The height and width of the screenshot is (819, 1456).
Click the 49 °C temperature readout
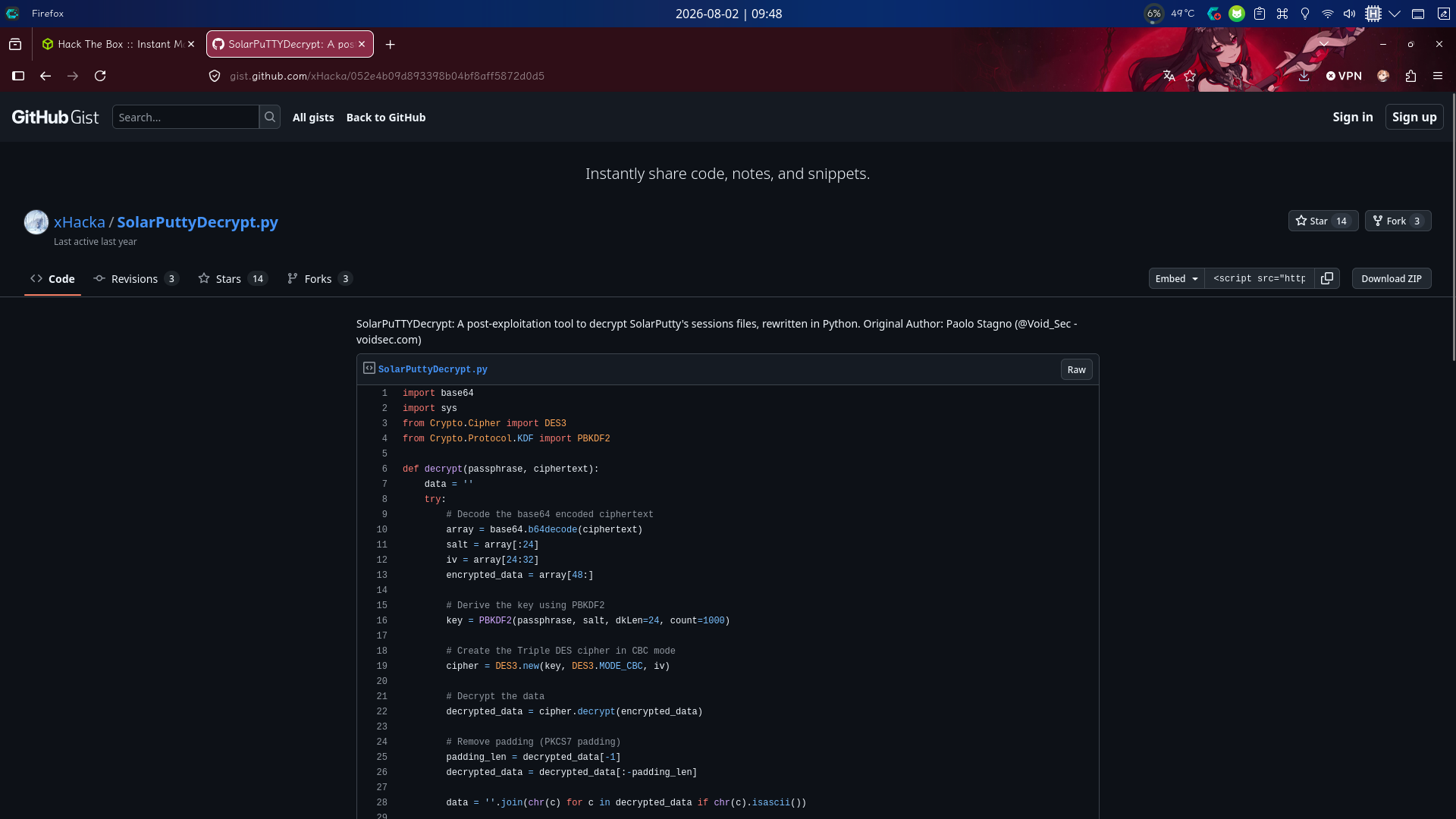1182,14
